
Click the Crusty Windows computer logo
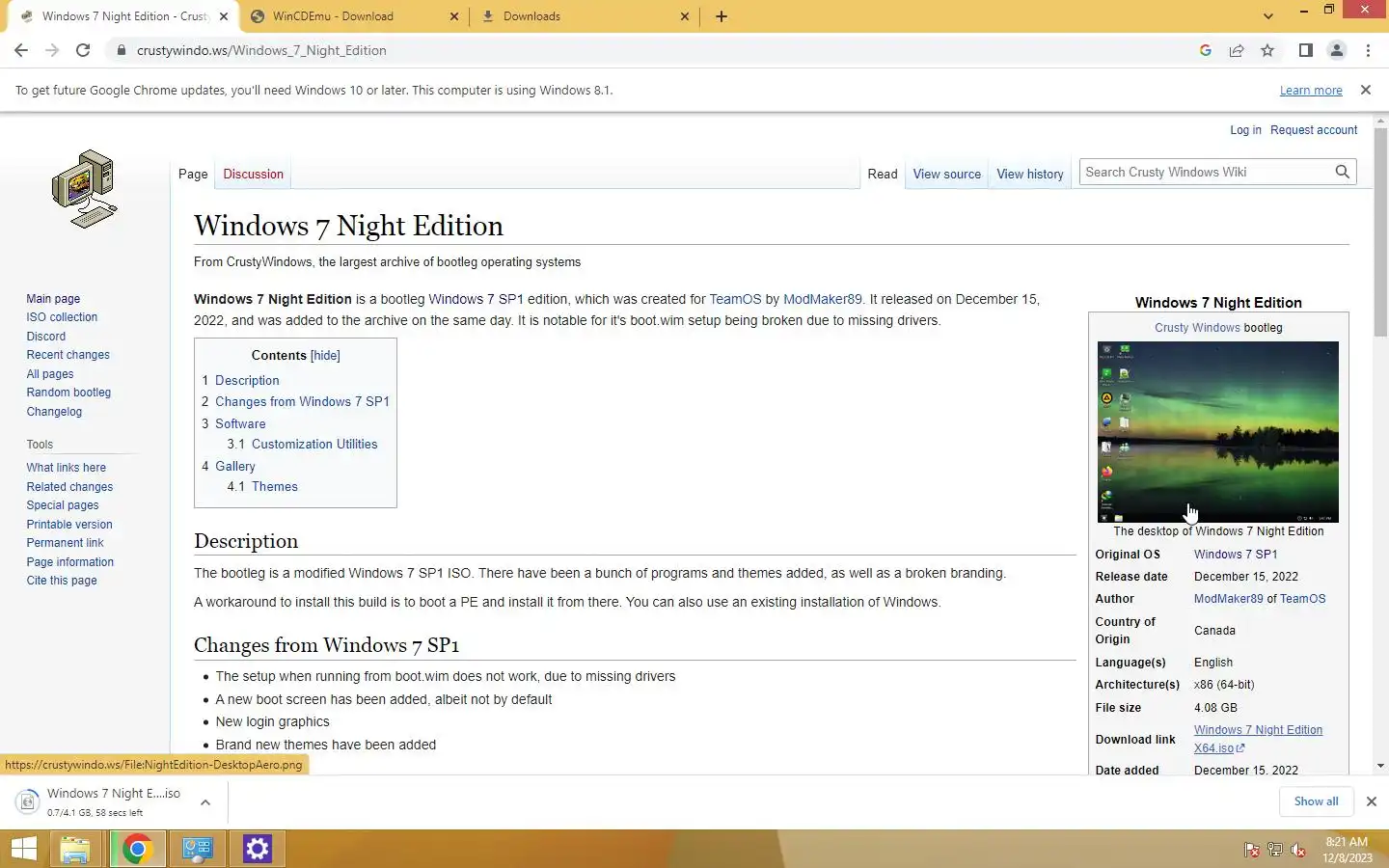coord(84,189)
